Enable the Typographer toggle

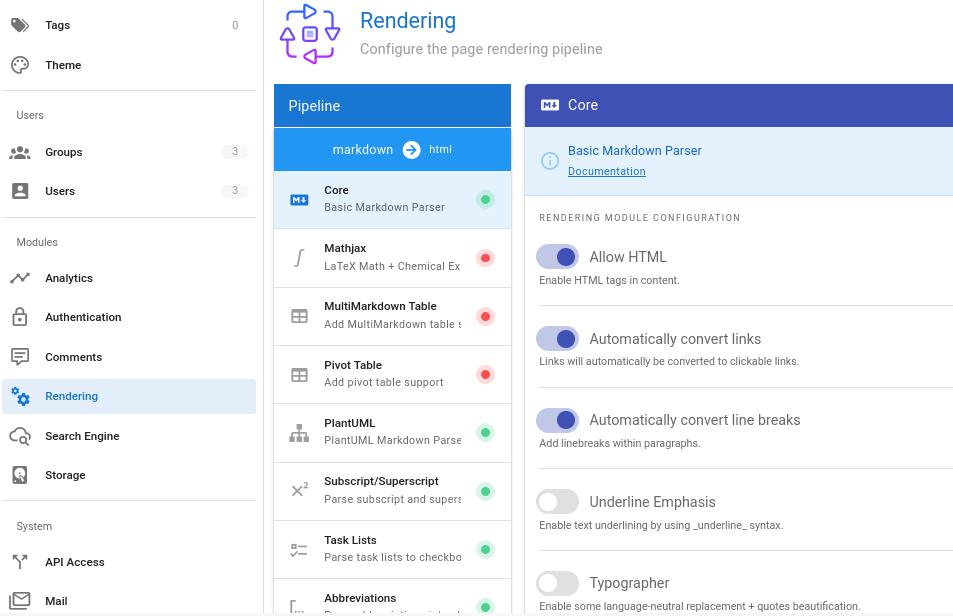(558, 583)
